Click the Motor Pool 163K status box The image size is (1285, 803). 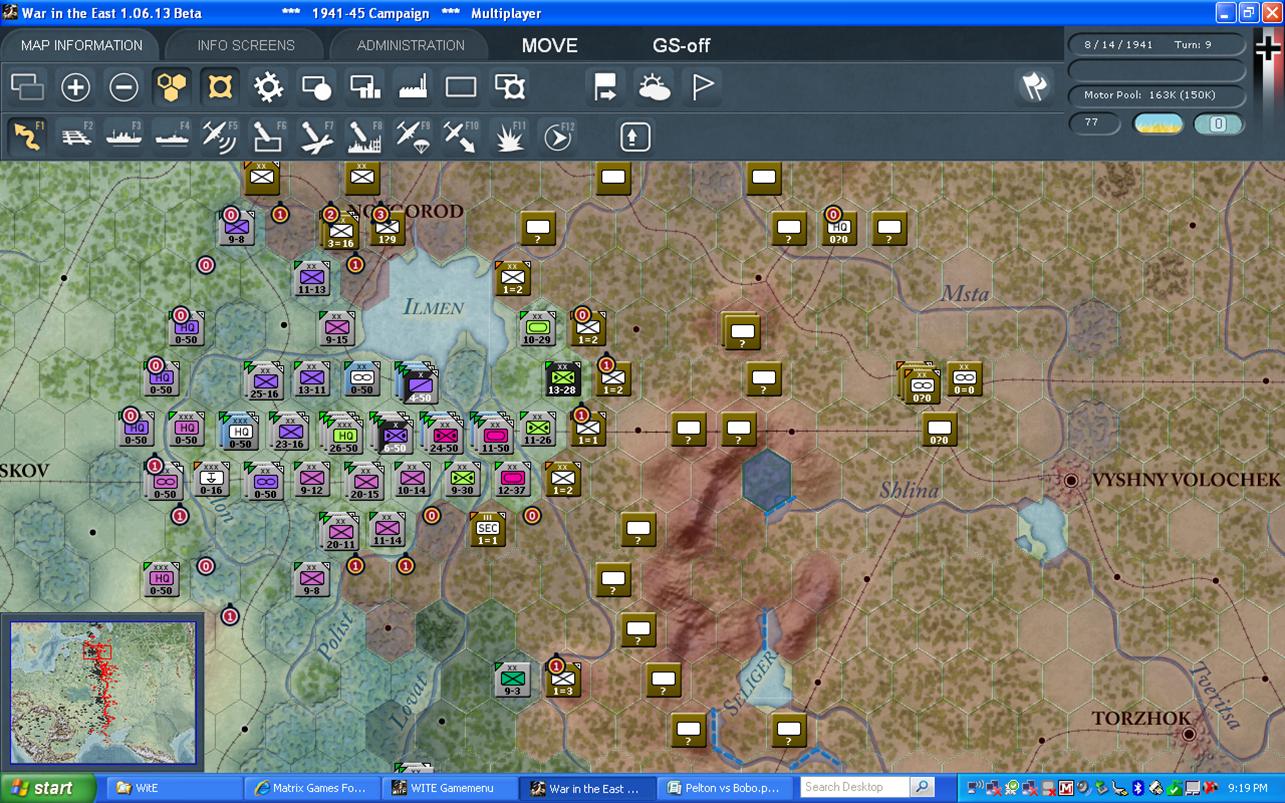1157,96
